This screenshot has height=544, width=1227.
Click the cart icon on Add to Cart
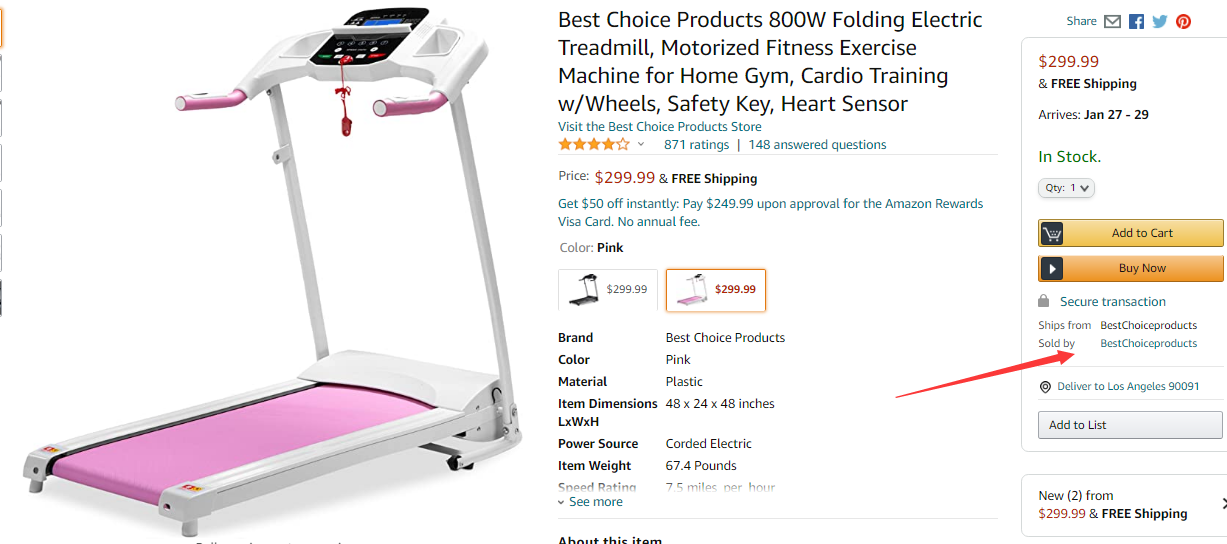click(1051, 233)
